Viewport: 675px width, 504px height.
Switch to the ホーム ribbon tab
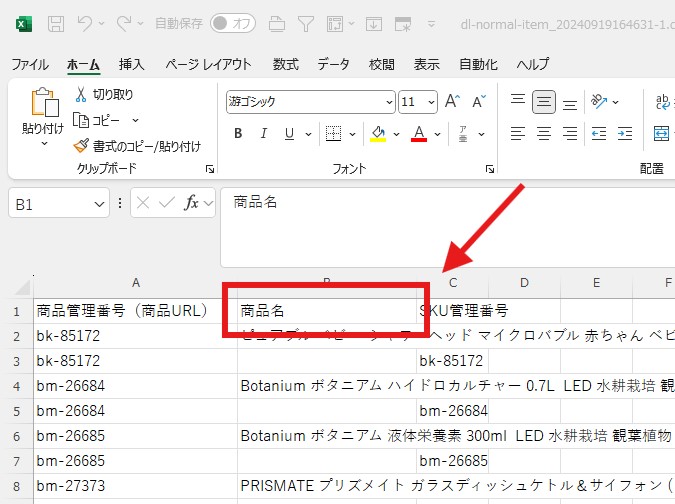(84, 65)
